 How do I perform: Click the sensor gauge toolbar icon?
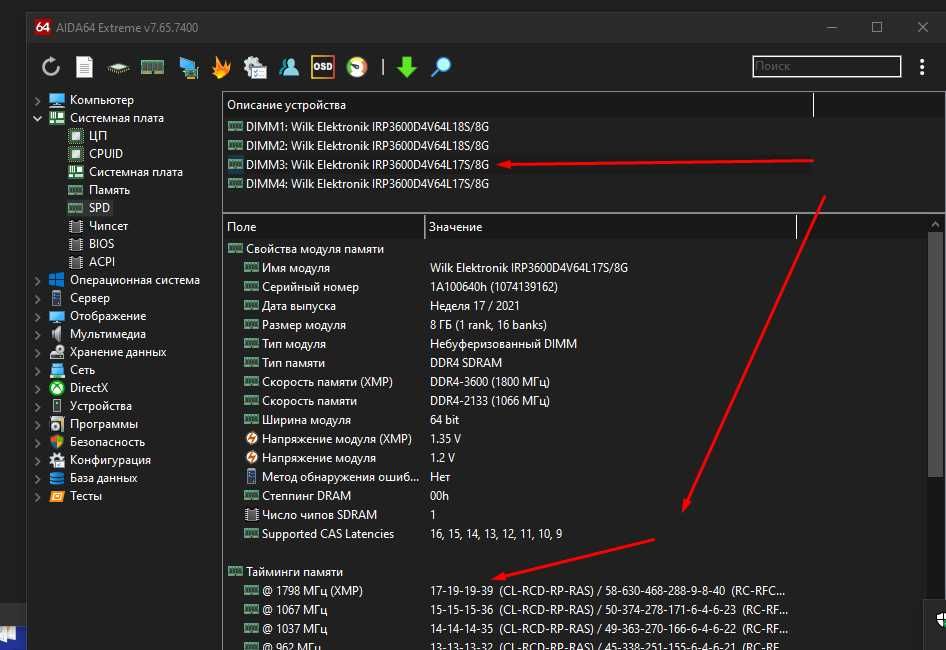(x=357, y=66)
